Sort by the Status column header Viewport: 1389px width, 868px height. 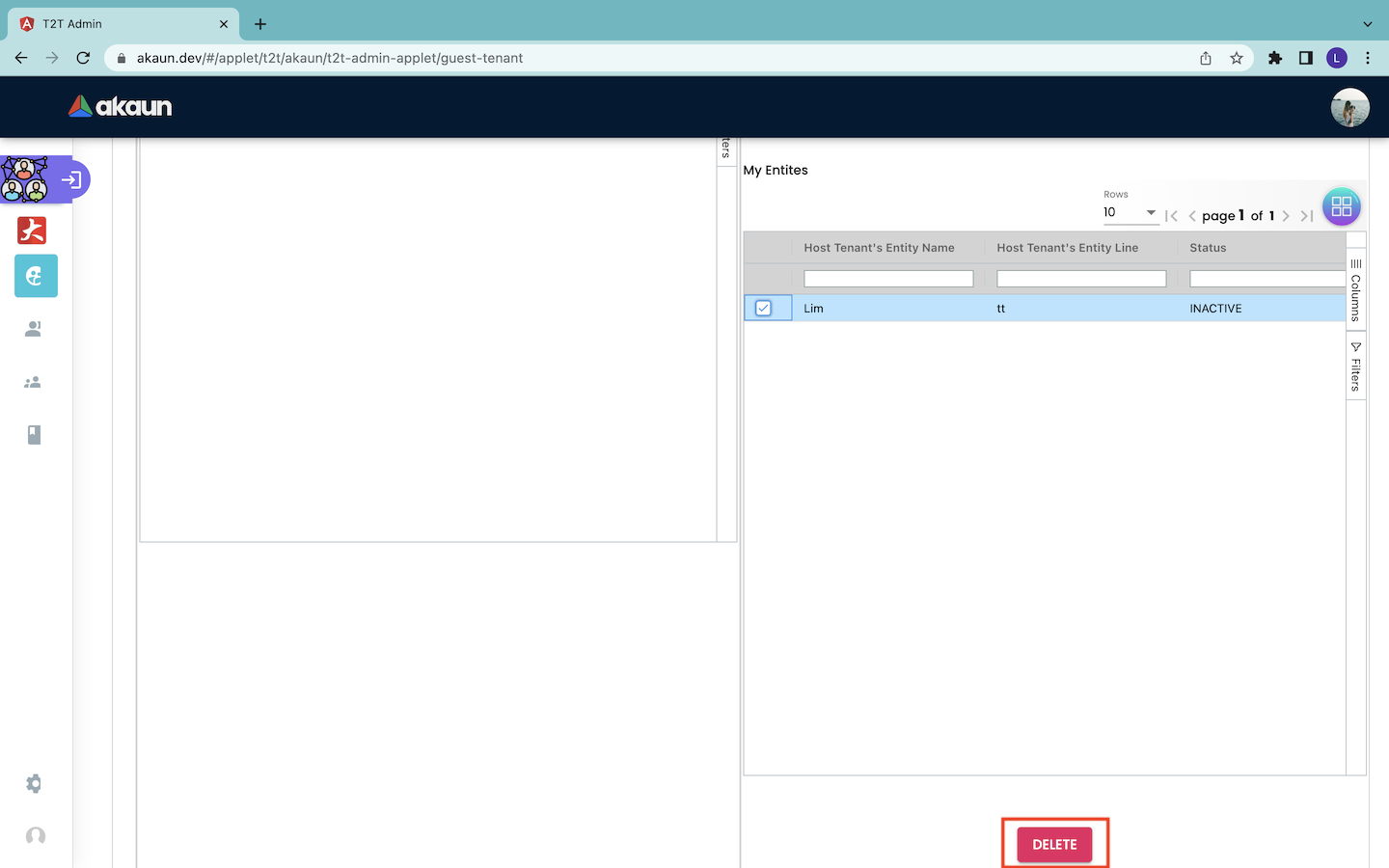(1208, 248)
